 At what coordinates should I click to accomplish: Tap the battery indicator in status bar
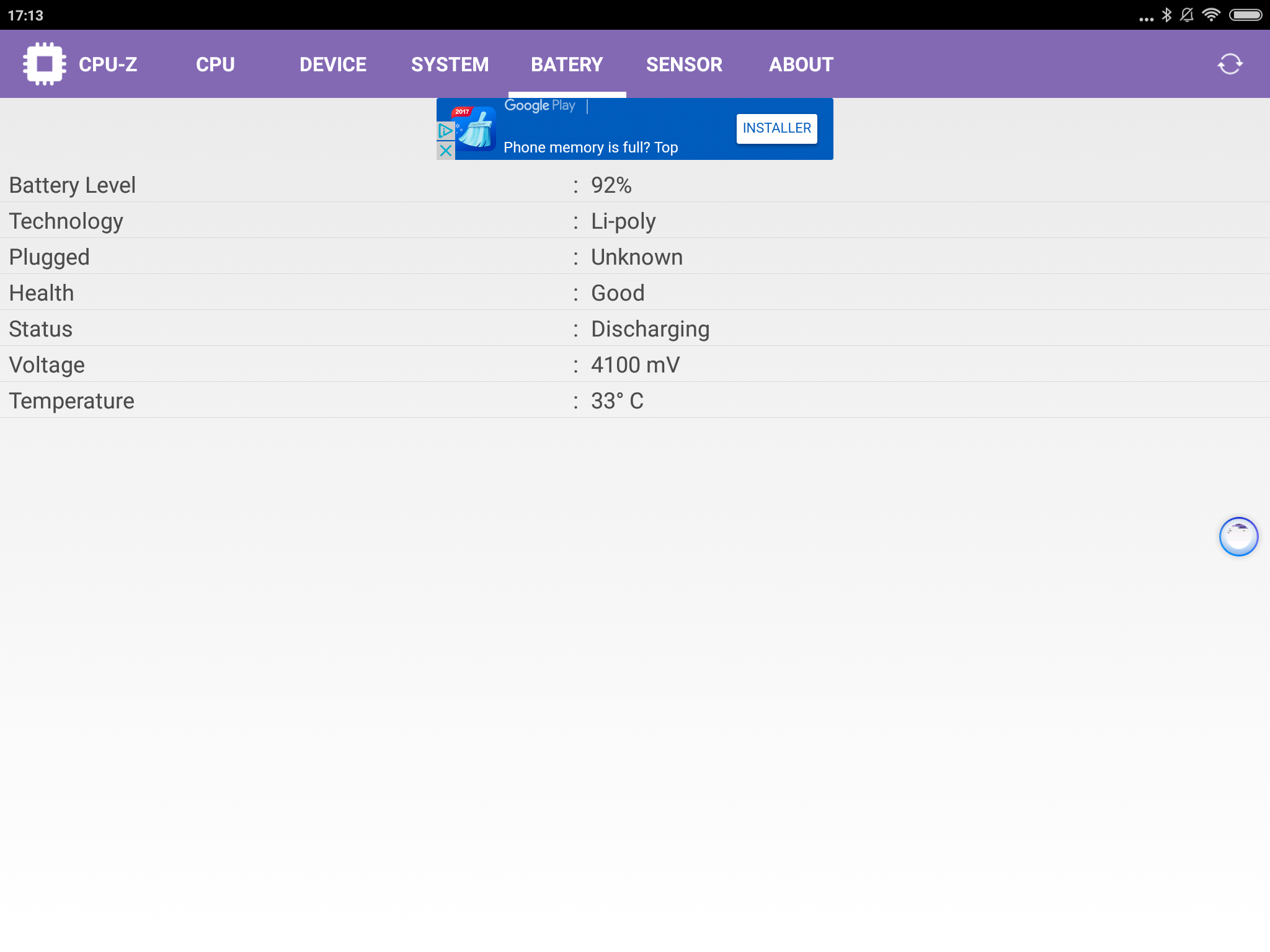point(1245,15)
